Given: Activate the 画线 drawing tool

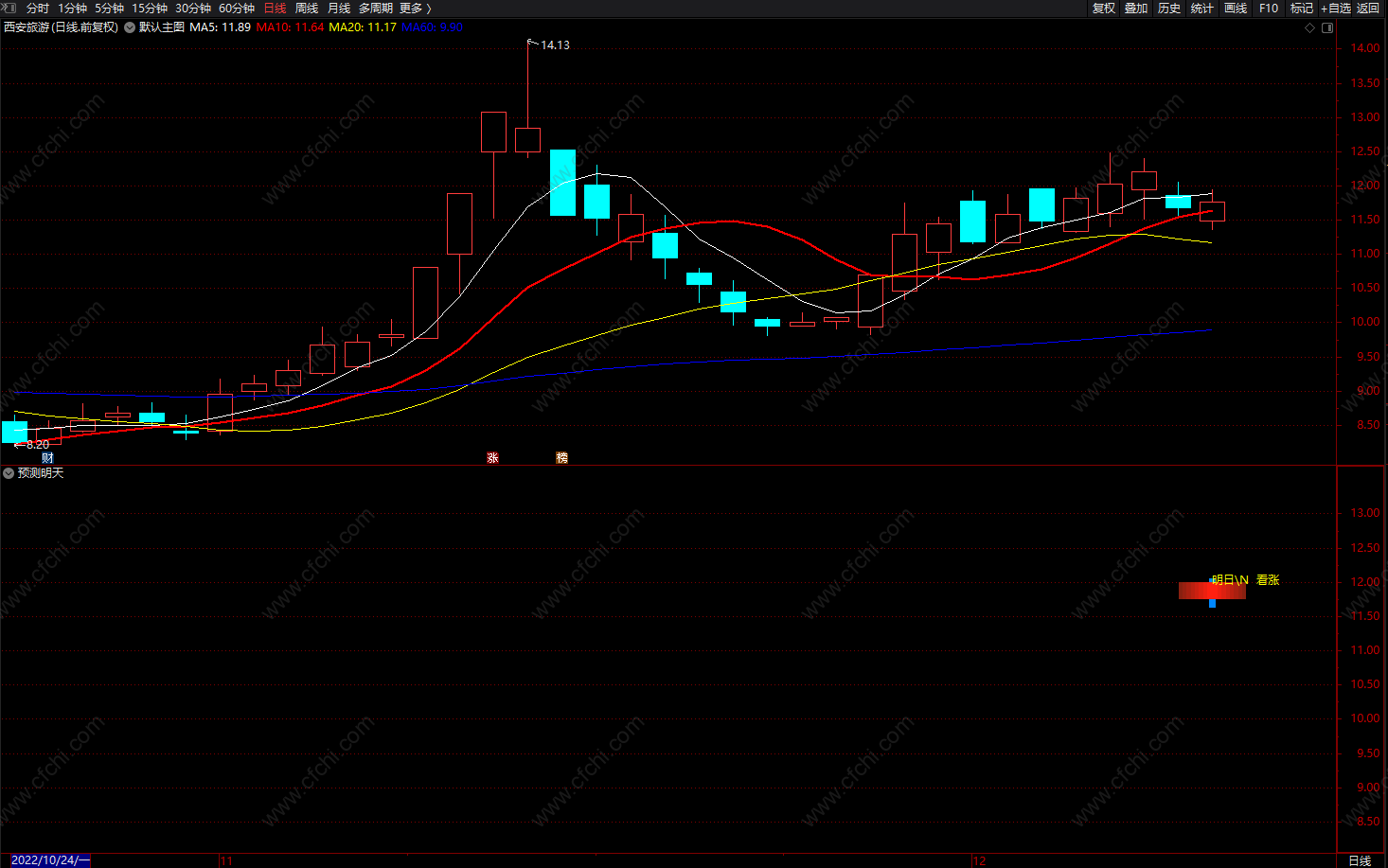Looking at the screenshot, I should (1236, 8).
